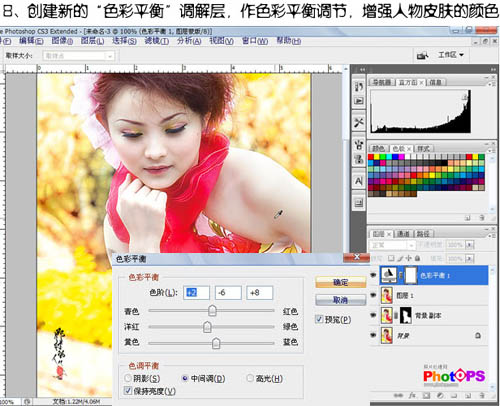Click the add layer style fx icon
500x406 pixels.
pos(412,395)
